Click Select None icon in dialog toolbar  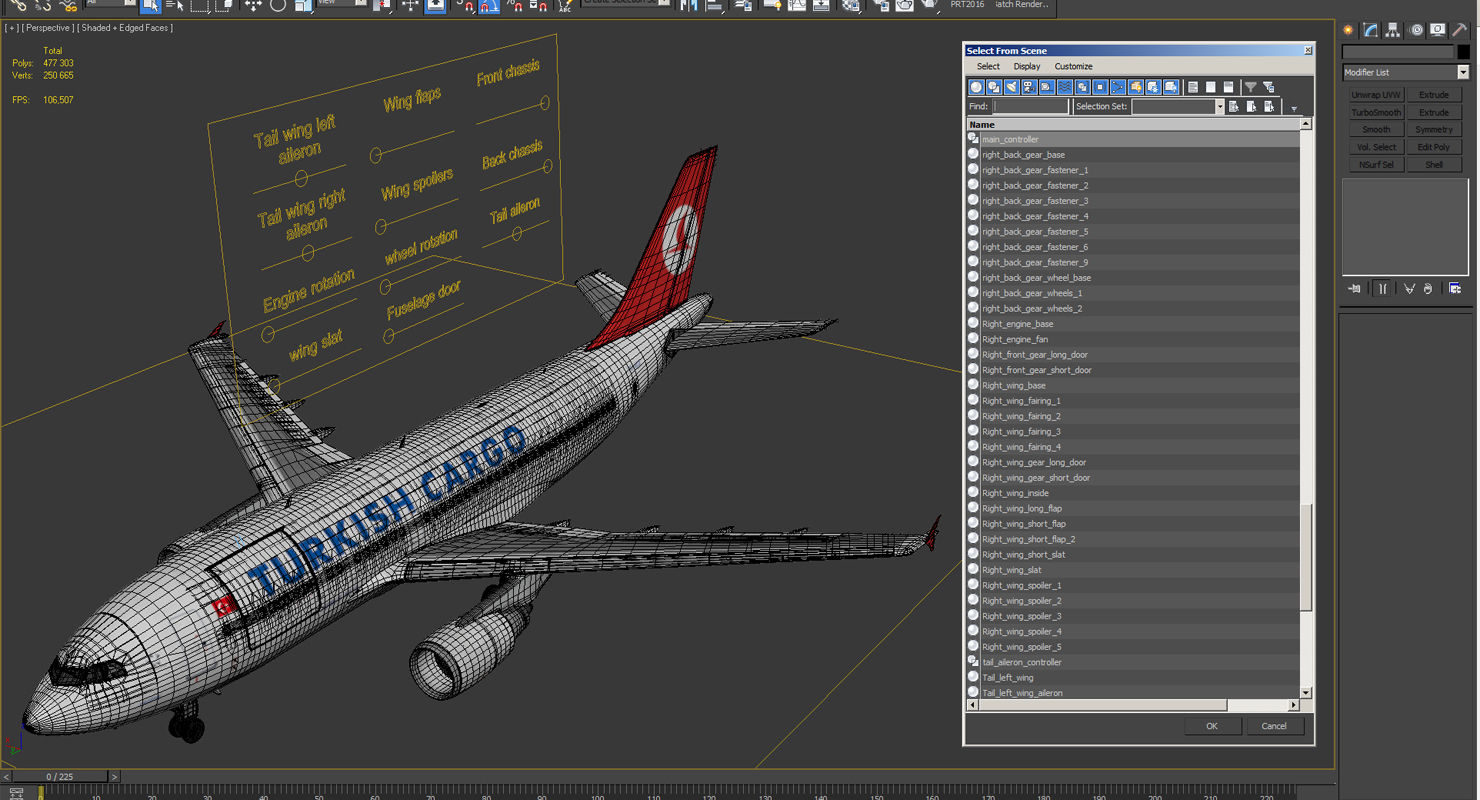[x=1211, y=87]
